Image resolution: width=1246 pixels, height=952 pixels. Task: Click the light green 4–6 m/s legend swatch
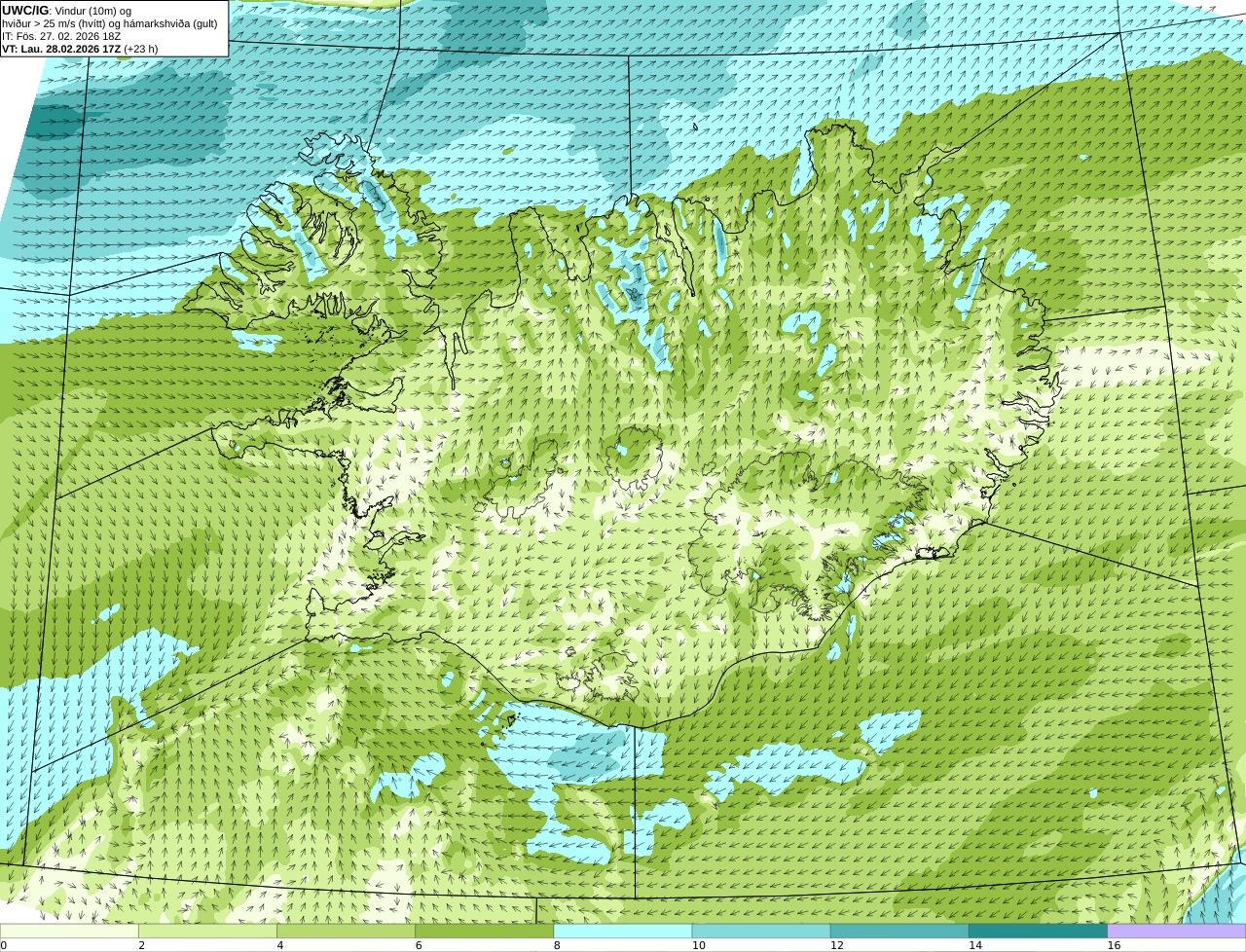[346, 931]
